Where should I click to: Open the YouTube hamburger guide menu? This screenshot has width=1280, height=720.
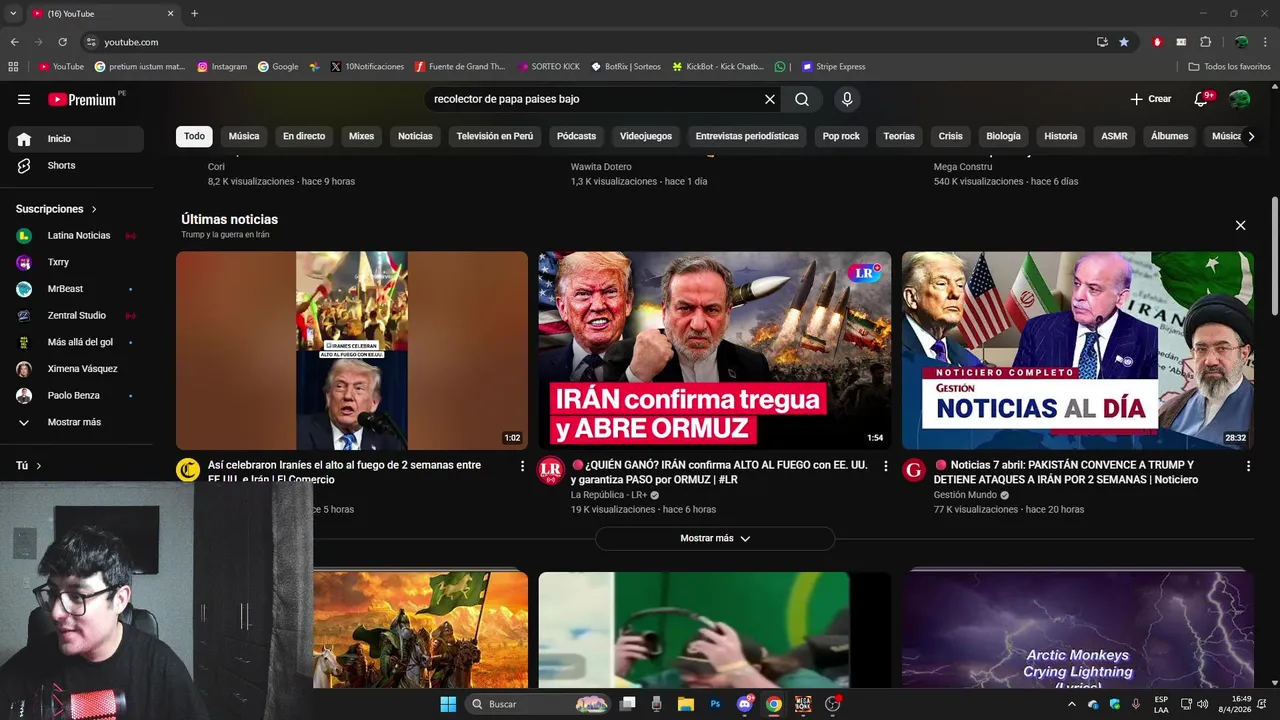(x=24, y=99)
